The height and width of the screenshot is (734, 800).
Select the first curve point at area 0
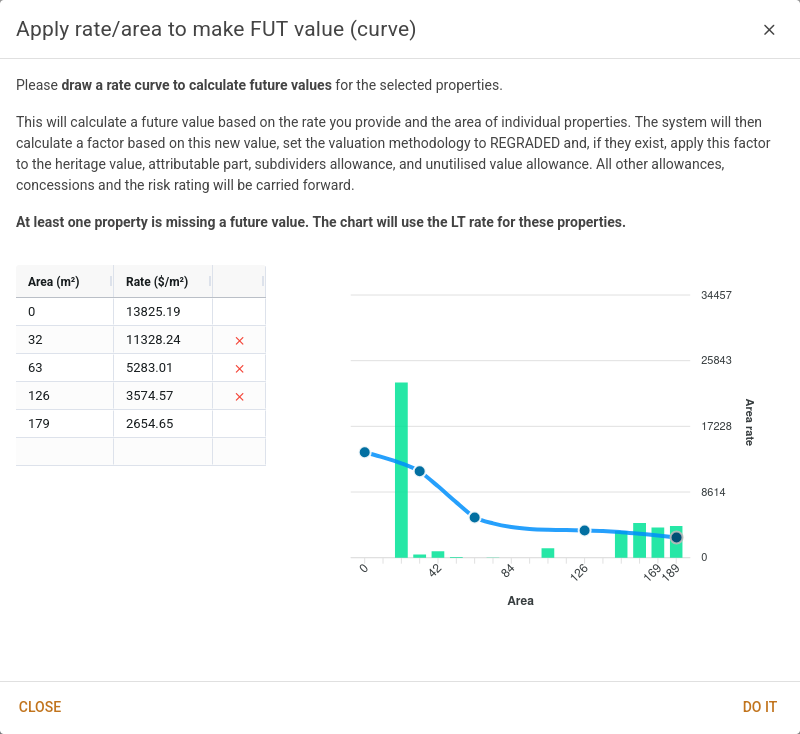(x=365, y=452)
